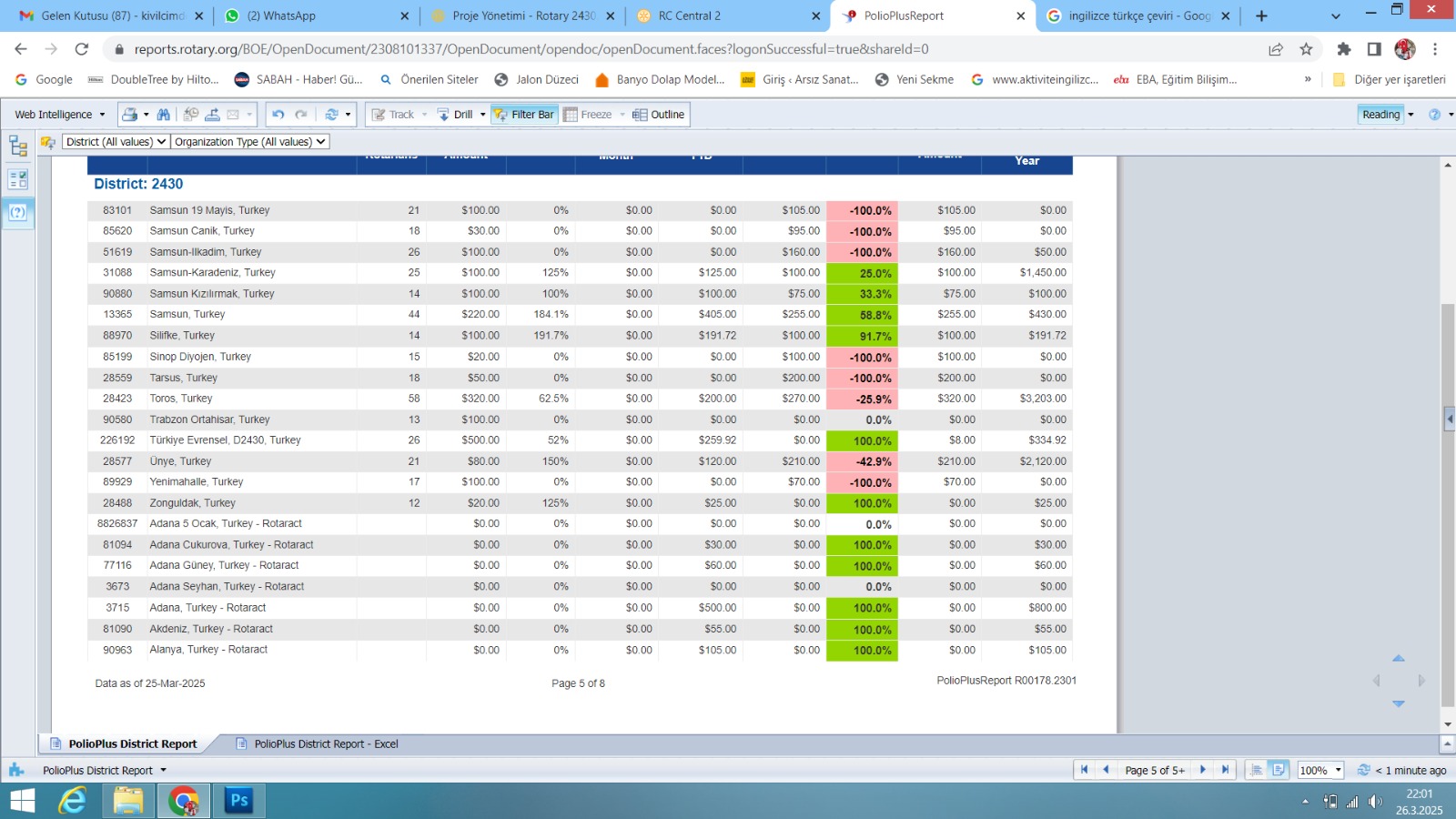Toggle Track data changes
Screen dimensions: 1456x819
tap(393, 115)
